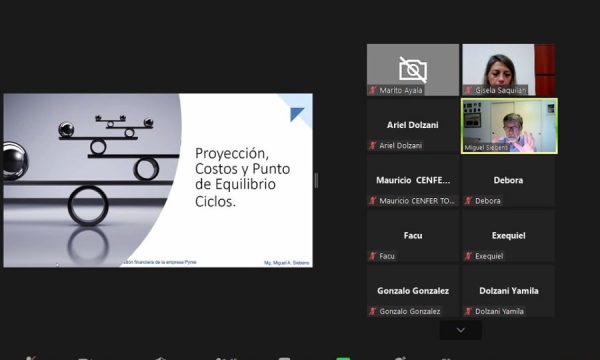Viewport: 600px width, 360px height.
Task: Show more participants with the down chevron
Action: tap(461, 330)
